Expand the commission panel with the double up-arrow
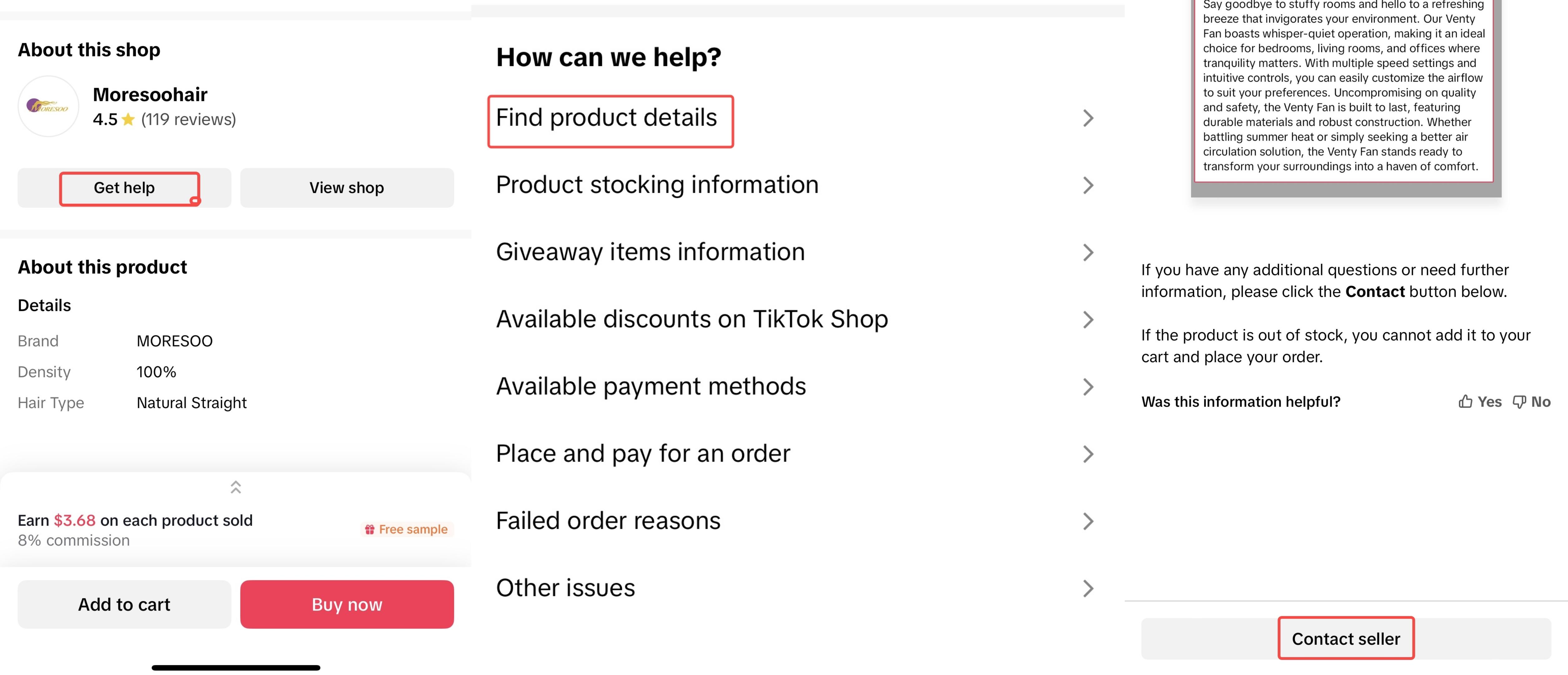1568x675 pixels. [x=236, y=487]
